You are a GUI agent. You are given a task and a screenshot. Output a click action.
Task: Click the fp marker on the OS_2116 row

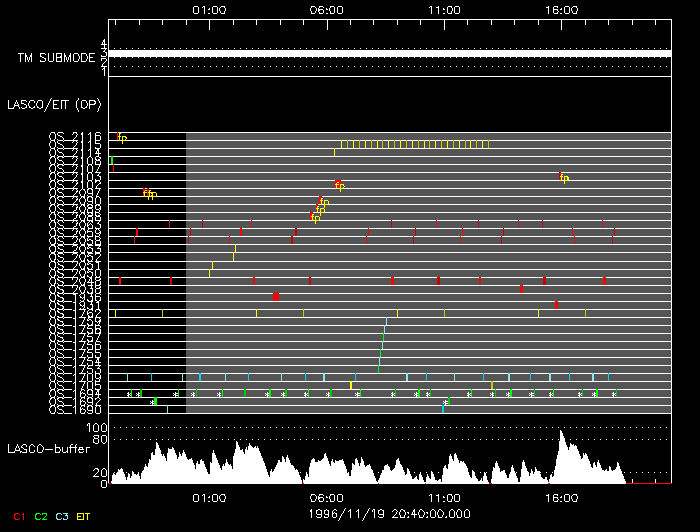[x=122, y=137]
